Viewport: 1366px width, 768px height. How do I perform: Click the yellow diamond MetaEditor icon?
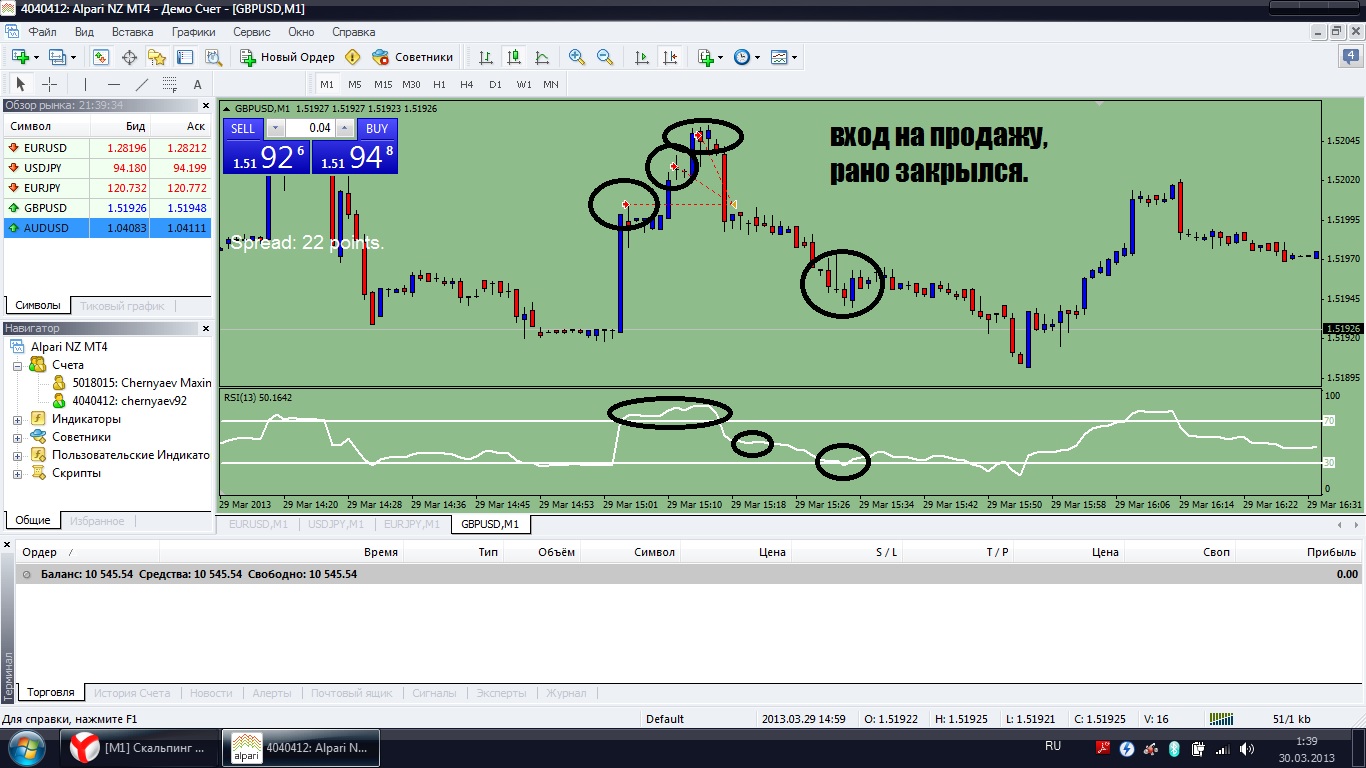tap(352, 57)
